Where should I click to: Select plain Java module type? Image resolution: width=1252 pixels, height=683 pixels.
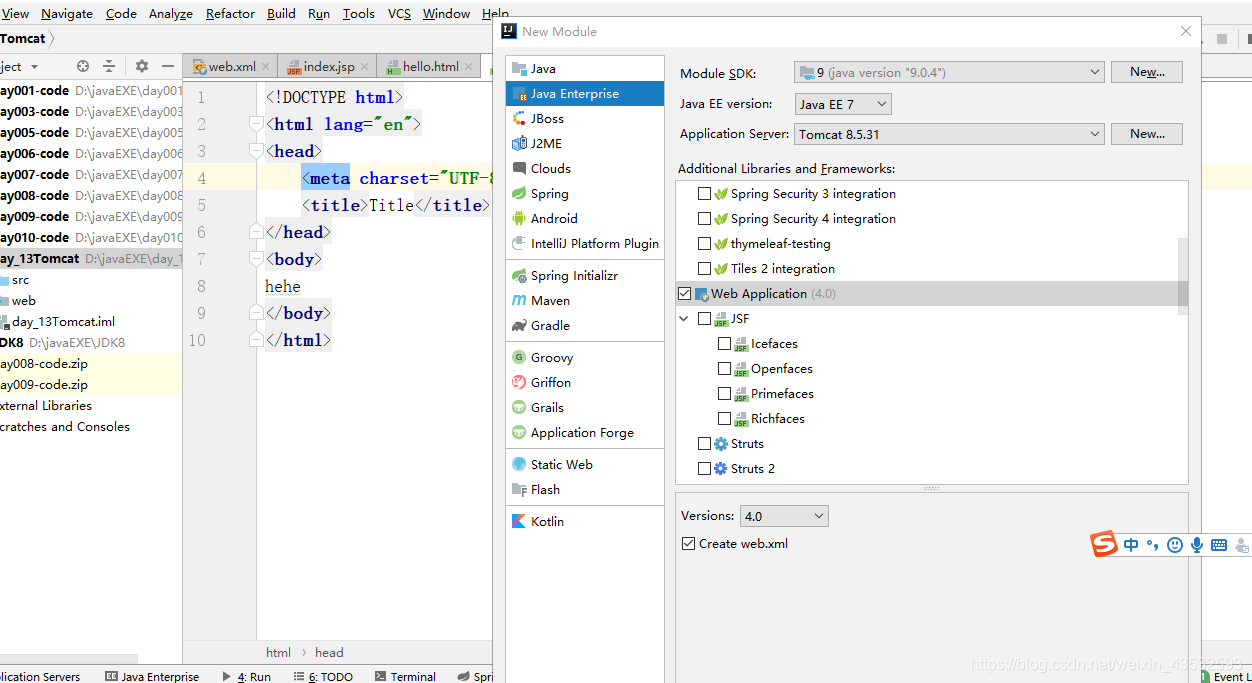tap(584, 69)
